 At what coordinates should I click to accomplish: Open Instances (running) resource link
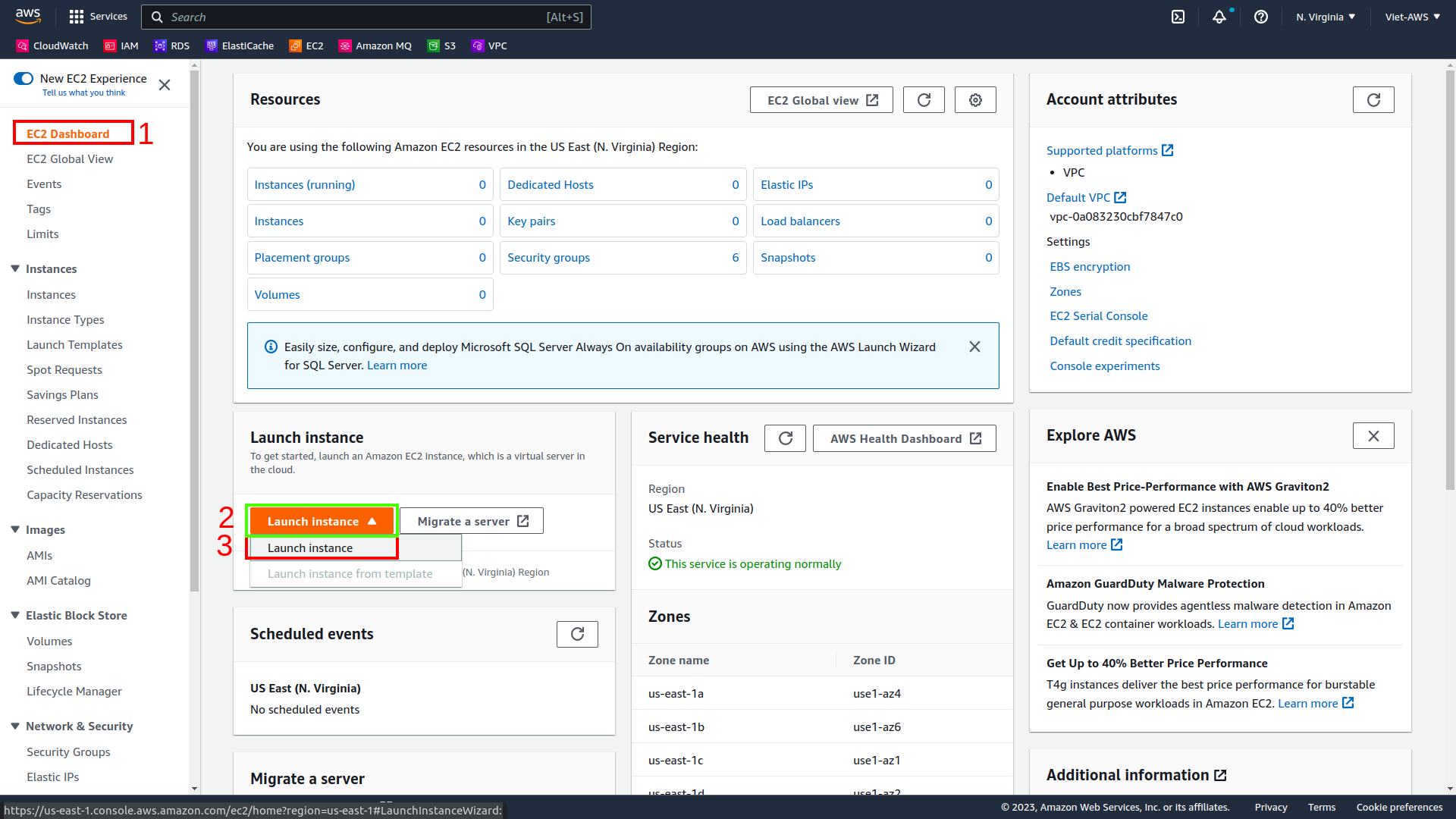pos(305,184)
